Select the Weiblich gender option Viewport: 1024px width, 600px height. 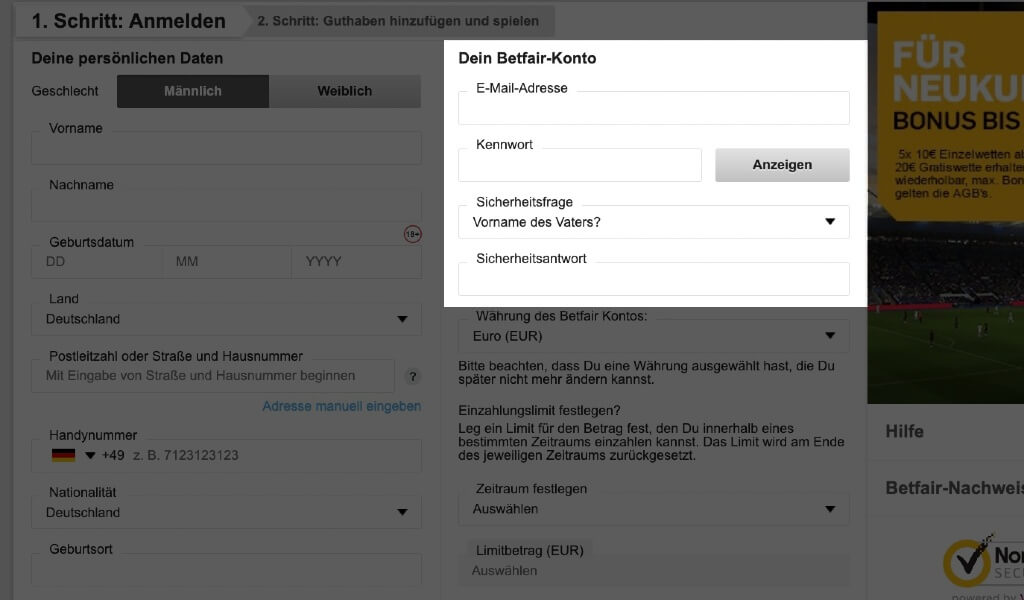[x=345, y=91]
